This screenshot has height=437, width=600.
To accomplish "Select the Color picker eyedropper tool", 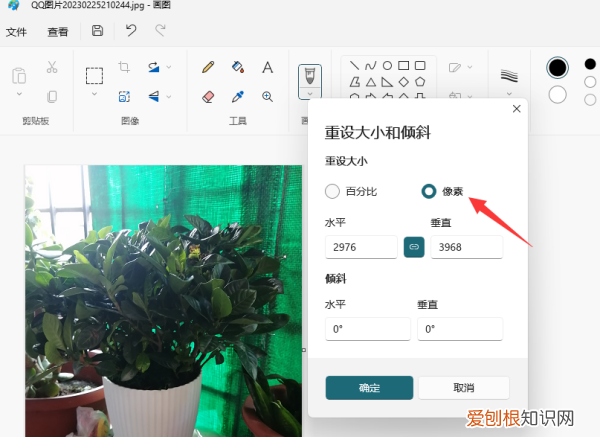I will point(238,96).
